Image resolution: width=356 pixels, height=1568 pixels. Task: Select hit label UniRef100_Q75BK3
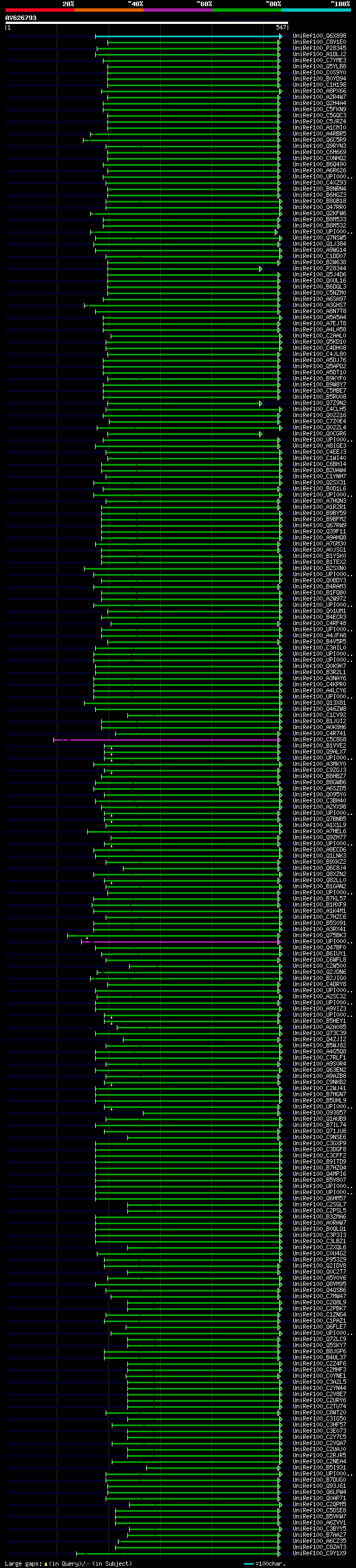(319, 936)
